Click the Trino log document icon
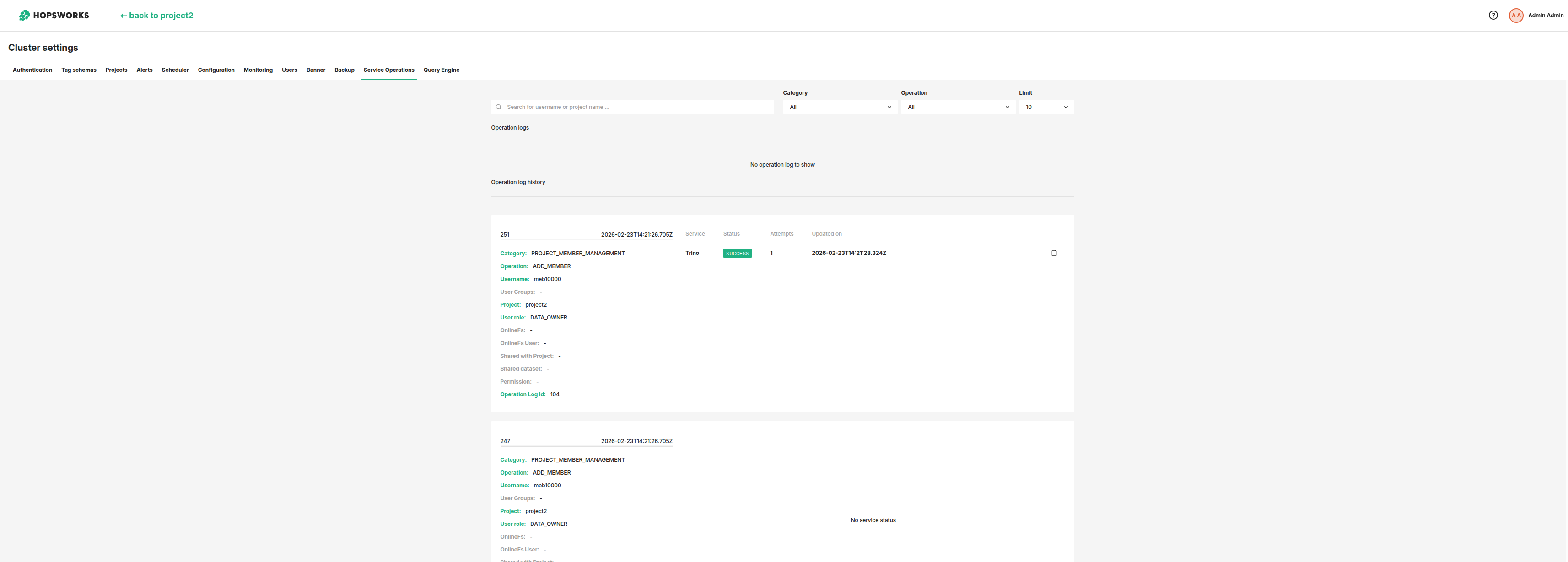 coord(1054,253)
